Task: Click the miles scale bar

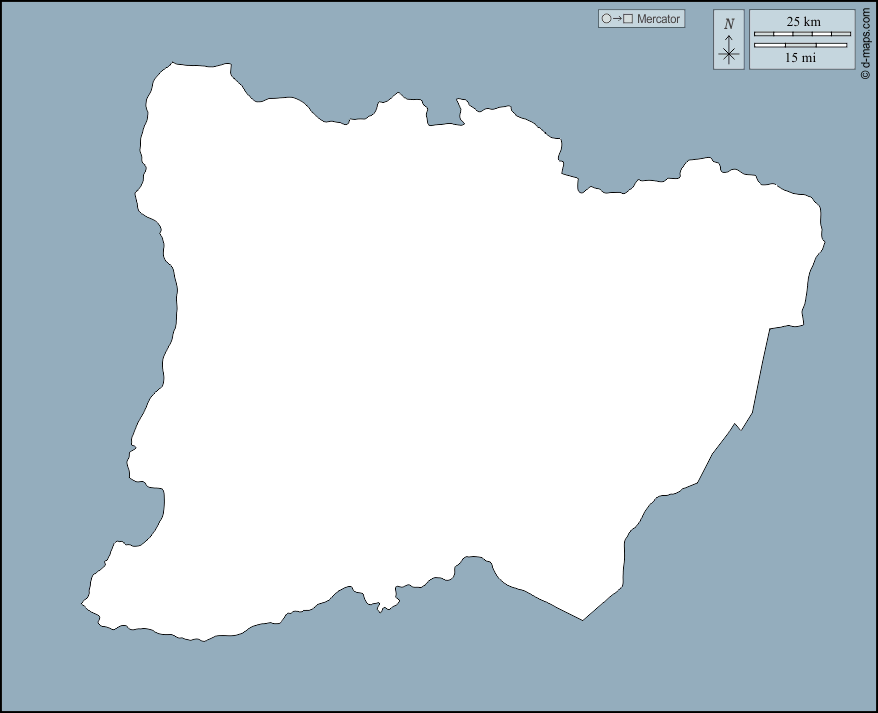Action: (x=801, y=45)
